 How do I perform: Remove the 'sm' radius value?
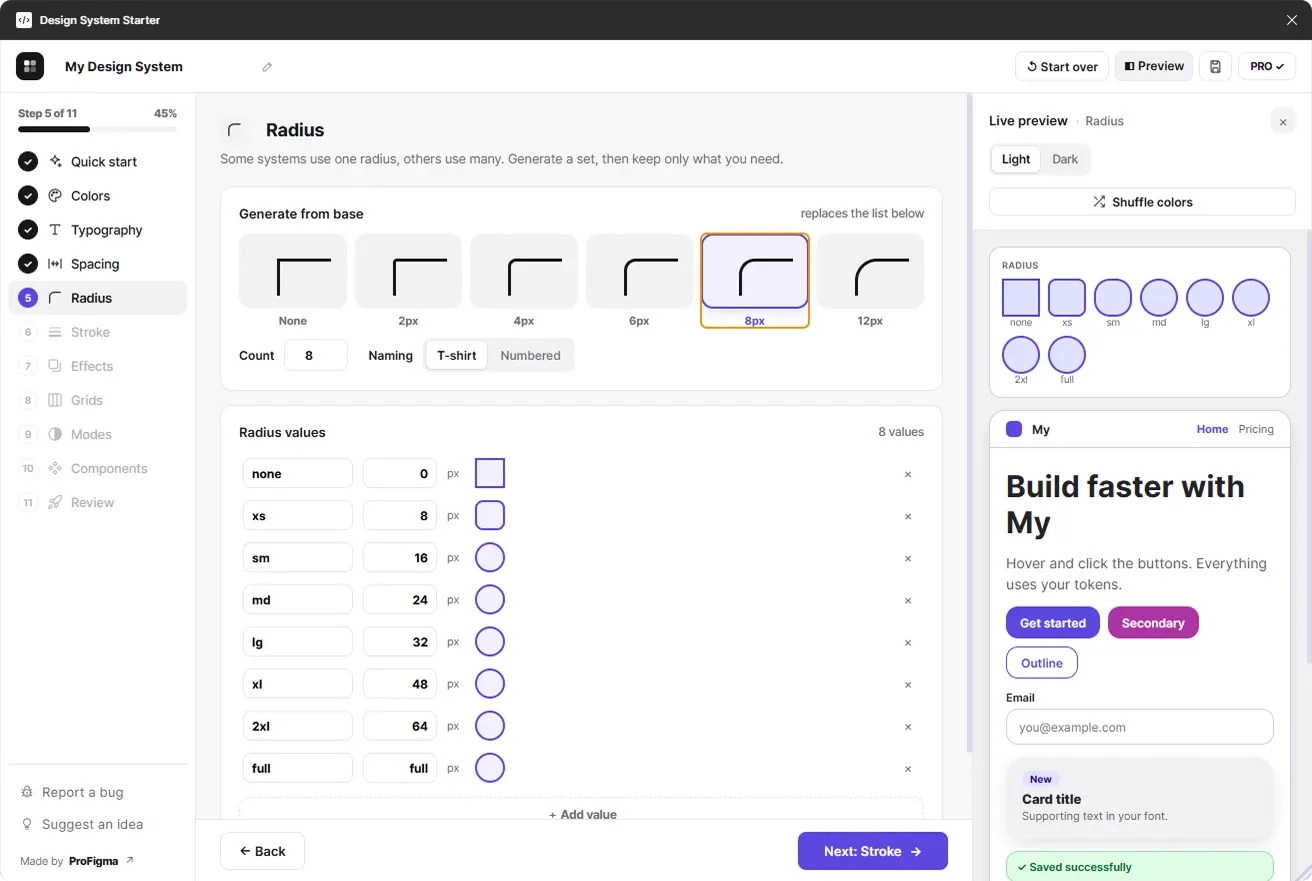(908, 558)
